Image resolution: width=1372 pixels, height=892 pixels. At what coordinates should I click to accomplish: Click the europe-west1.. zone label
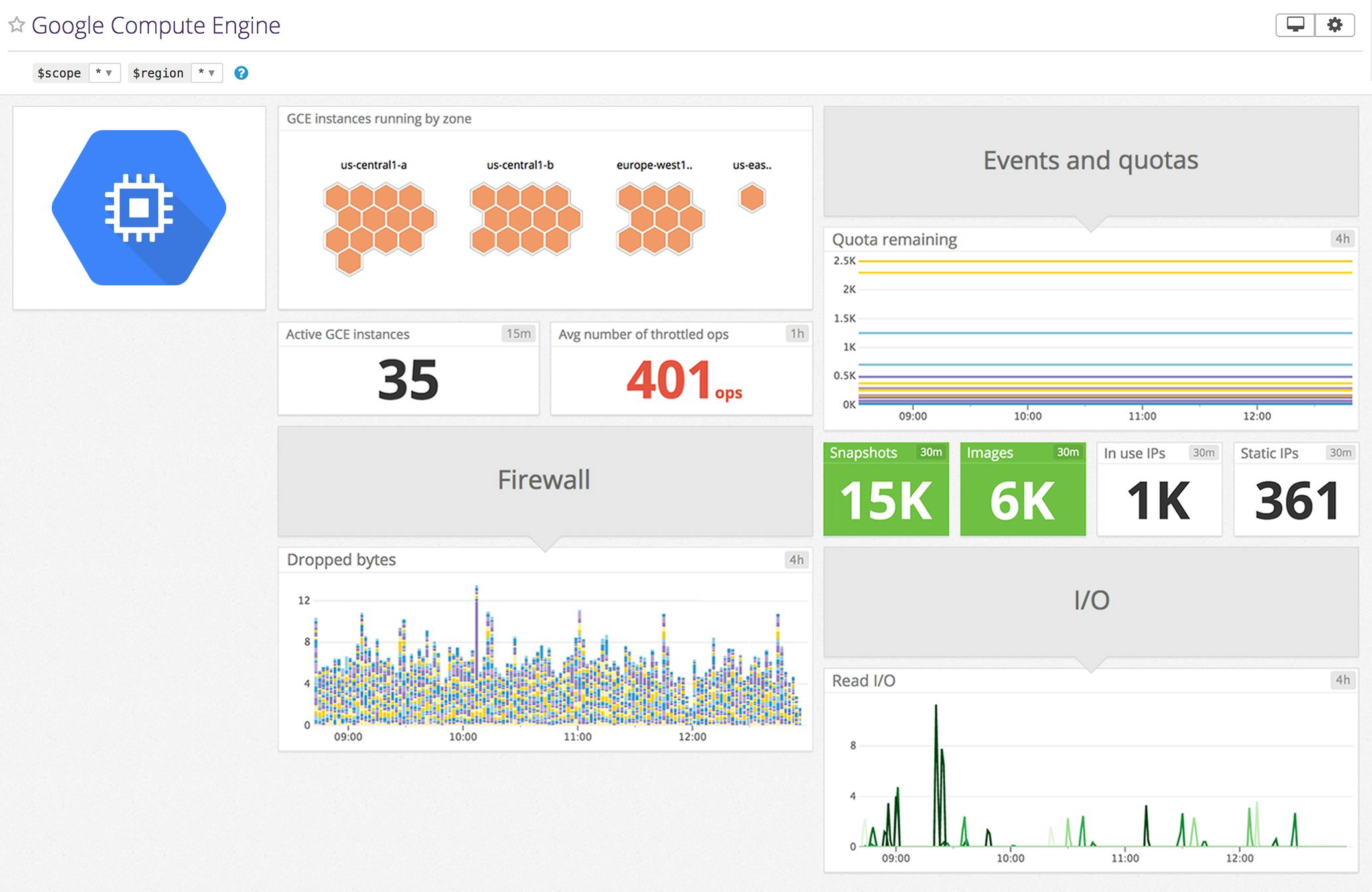(x=654, y=165)
